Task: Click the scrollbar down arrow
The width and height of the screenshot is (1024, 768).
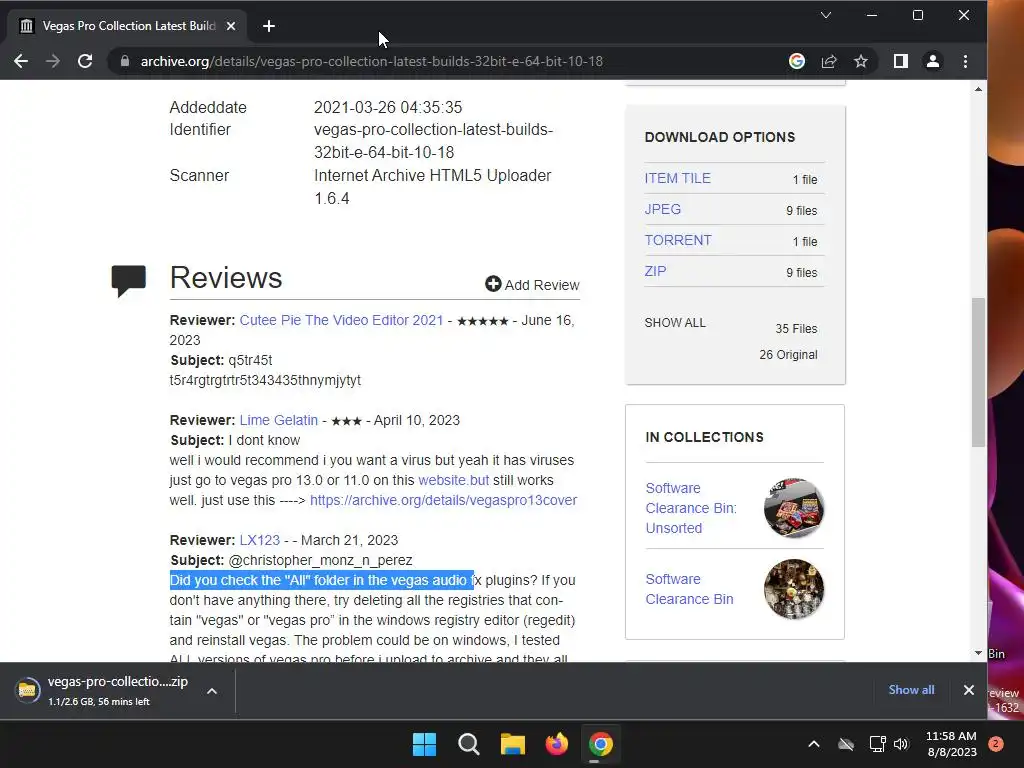Action: [978, 653]
